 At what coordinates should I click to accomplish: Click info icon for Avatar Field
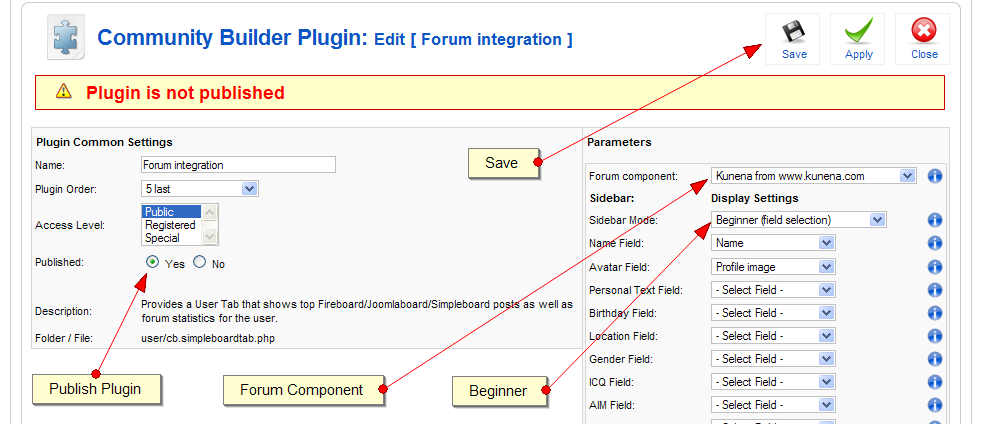point(935,267)
